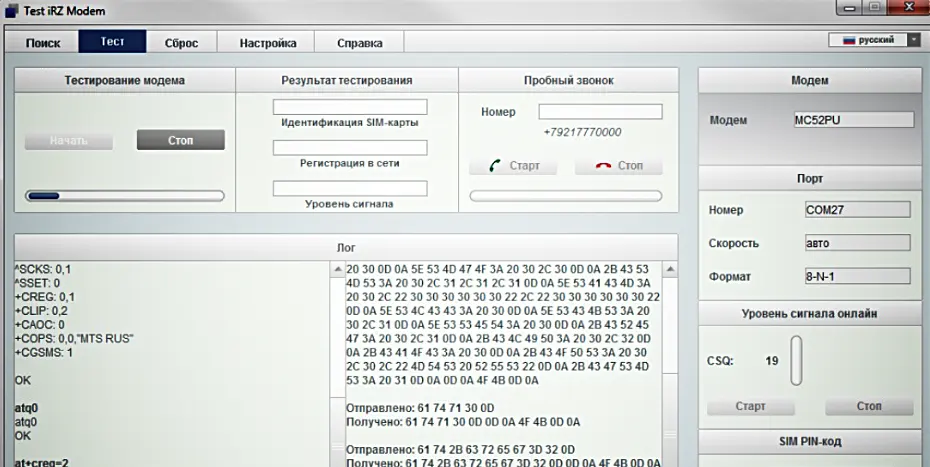This screenshot has width=930, height=467.
Task: Switch to the Сброс tab
Action: 181,43
